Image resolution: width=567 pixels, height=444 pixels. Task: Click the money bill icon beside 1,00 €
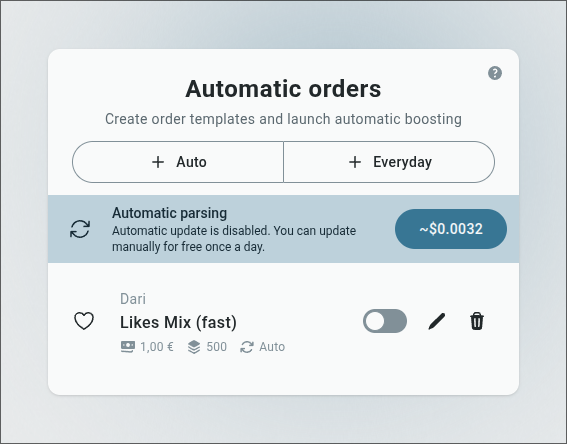(128, 347)
